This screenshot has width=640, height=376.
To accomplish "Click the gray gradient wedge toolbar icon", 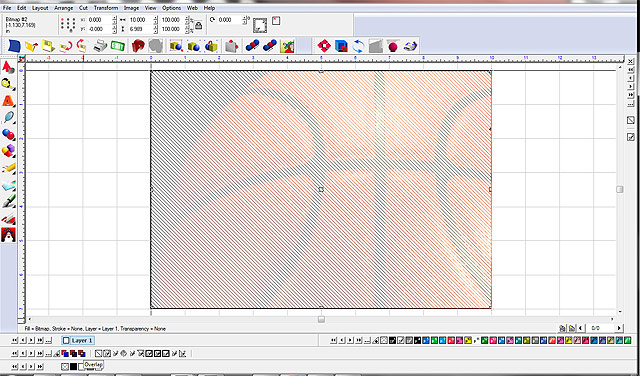I will click(376, 46).
